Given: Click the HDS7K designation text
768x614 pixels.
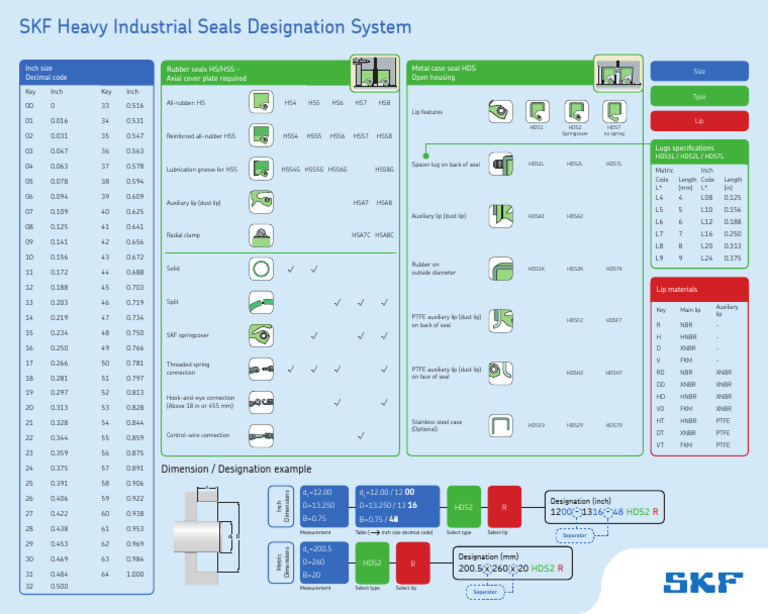Looking at the screenshot, I should click(x=614, y=269).
